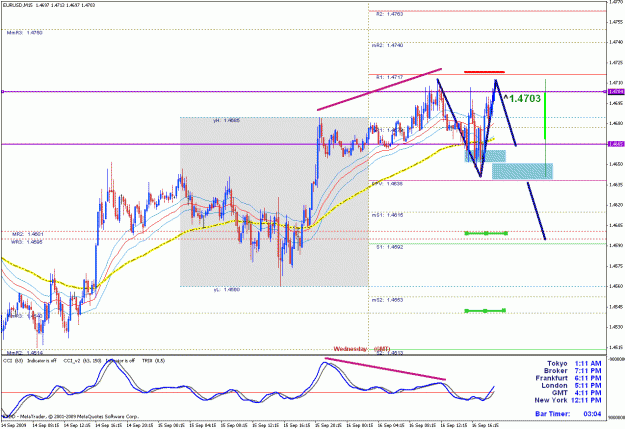Click the New York 12:11 PM clock entry
The height and width of the screenshot is (429, 625).
click(568, 400)
